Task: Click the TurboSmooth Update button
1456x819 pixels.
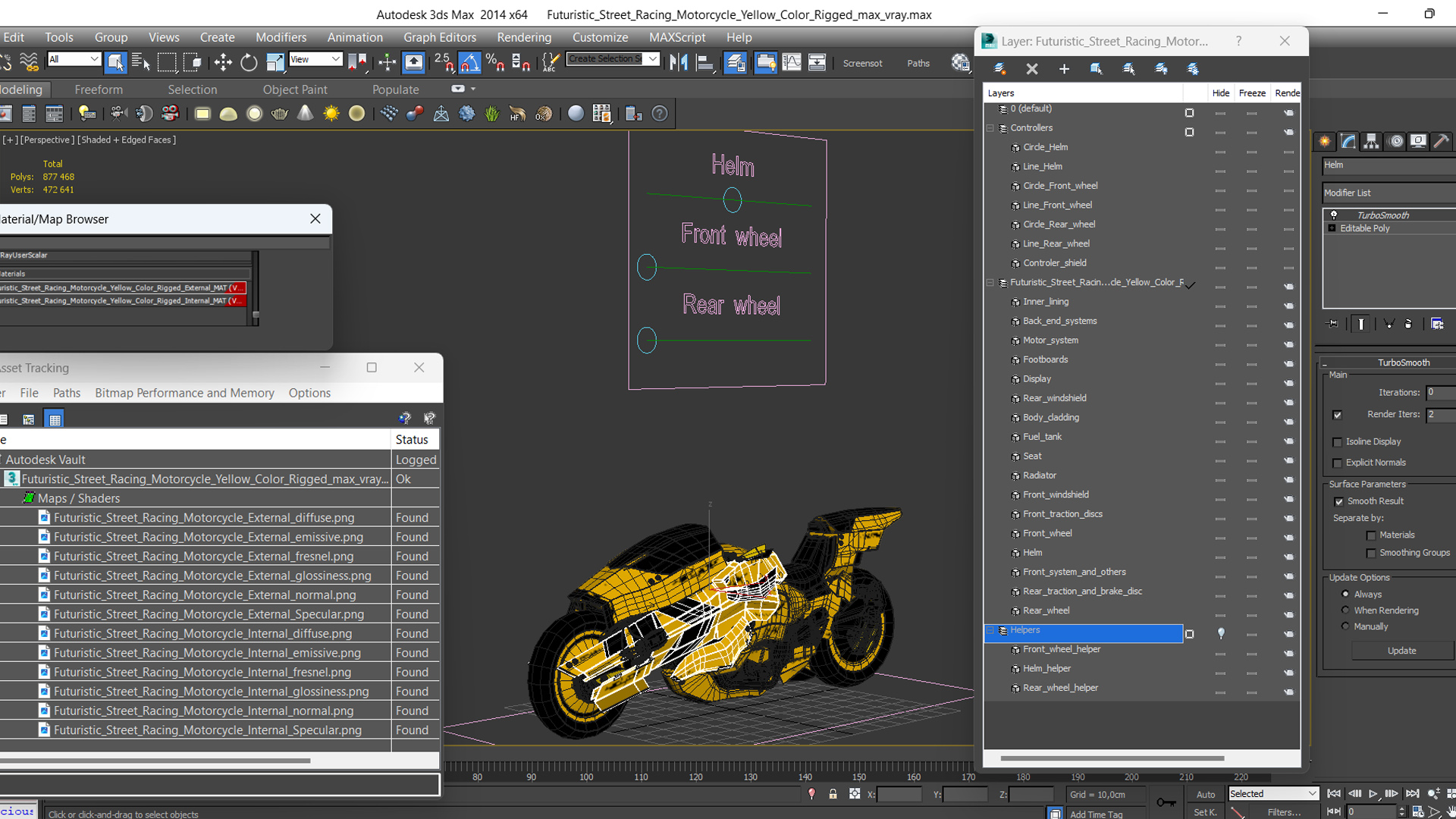Action: 1401,651
